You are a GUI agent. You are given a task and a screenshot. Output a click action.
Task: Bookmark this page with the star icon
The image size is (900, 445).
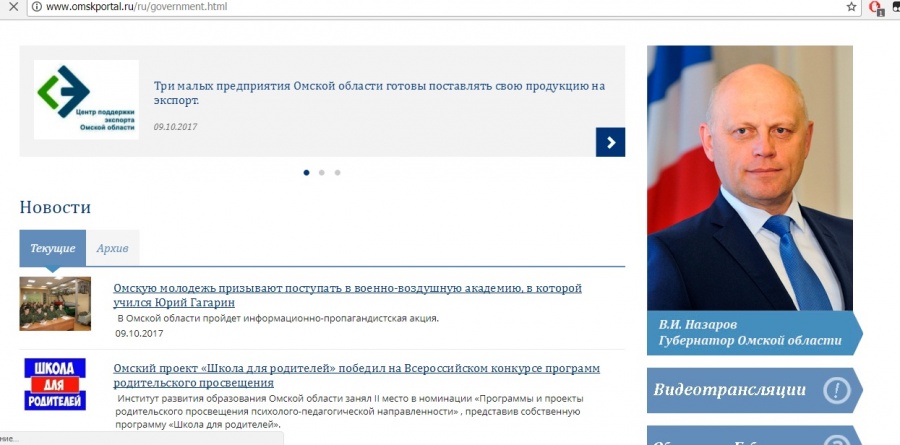[x=851, y=7]
